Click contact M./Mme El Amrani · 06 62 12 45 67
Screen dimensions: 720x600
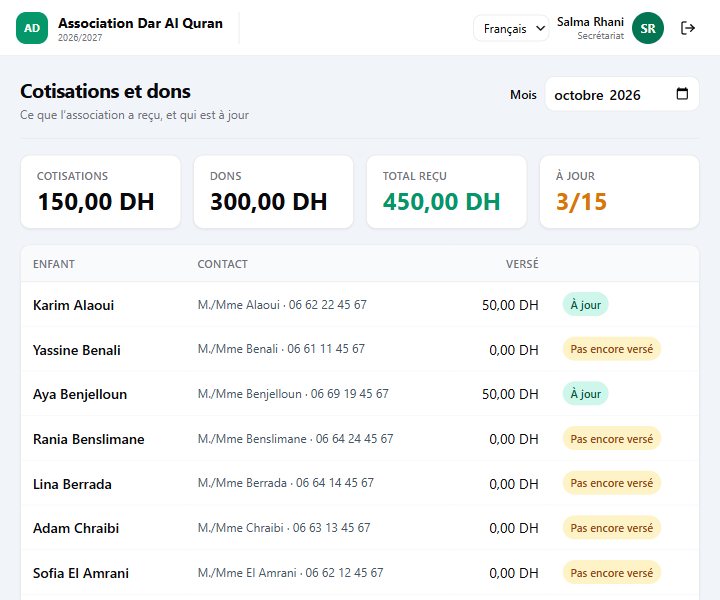[290, 573]
